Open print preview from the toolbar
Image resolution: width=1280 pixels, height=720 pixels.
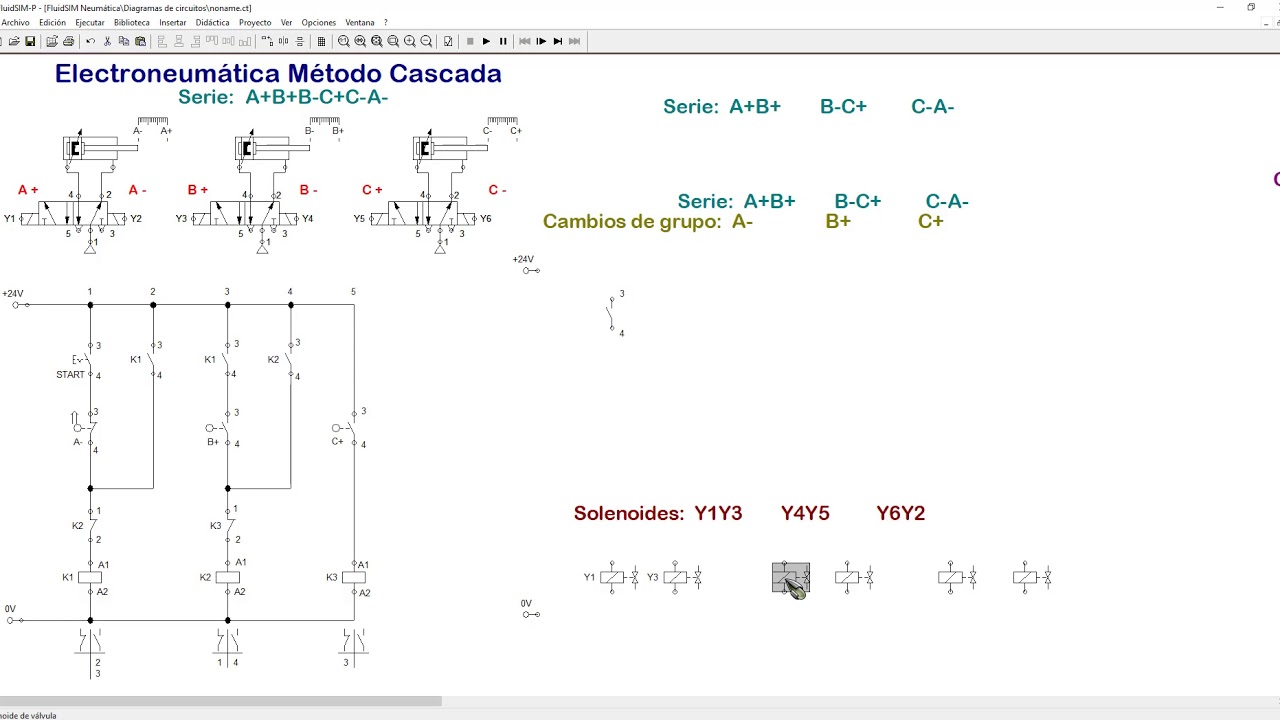point(51,41)
